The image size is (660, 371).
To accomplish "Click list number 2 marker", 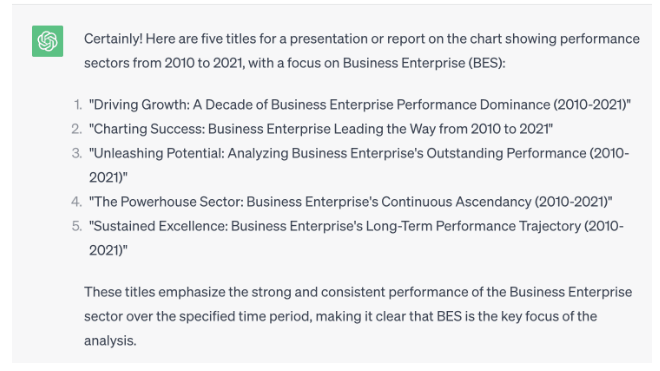I will tap(77, 129).
